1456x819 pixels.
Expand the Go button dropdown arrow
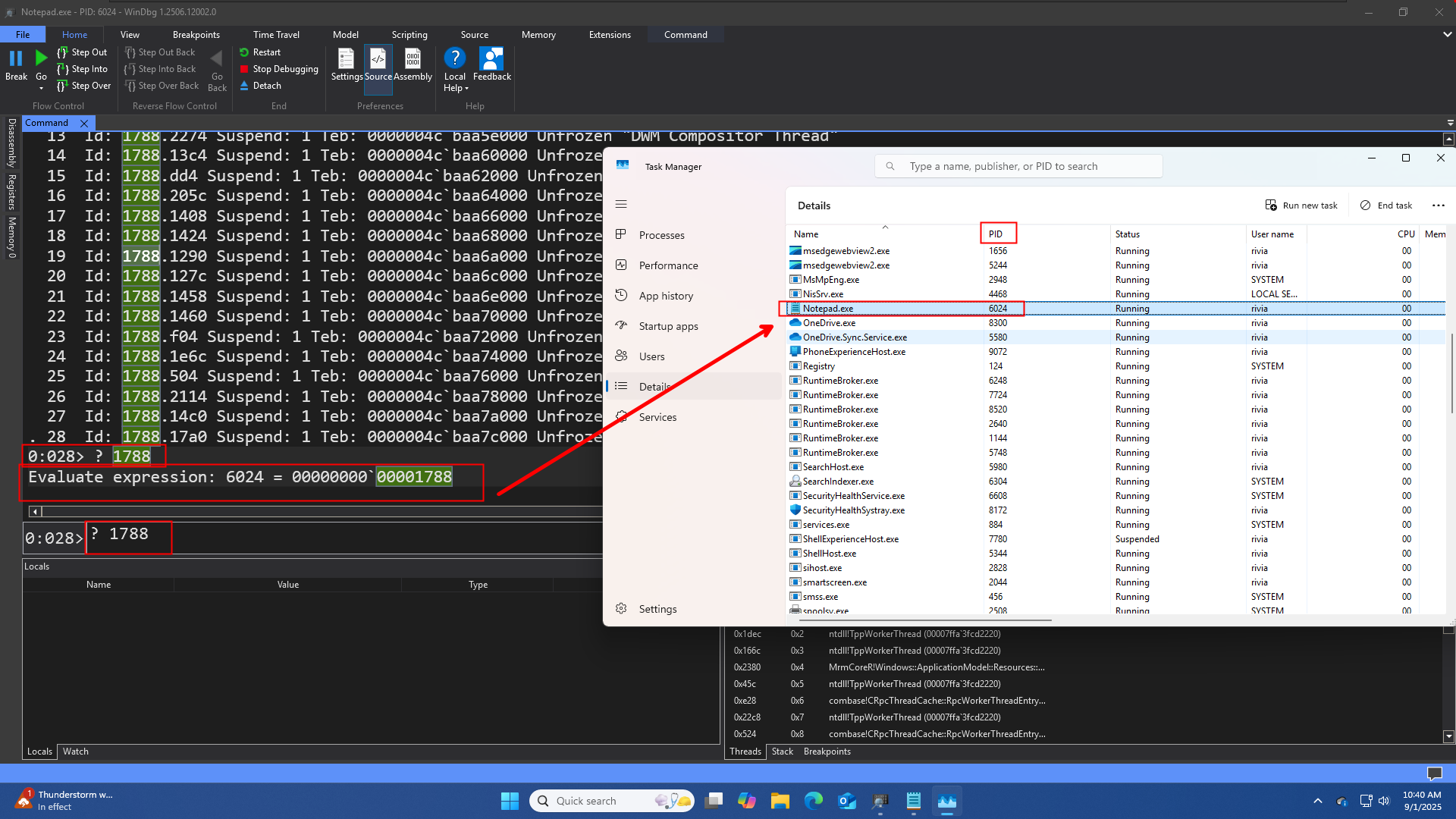pos(41,88)
